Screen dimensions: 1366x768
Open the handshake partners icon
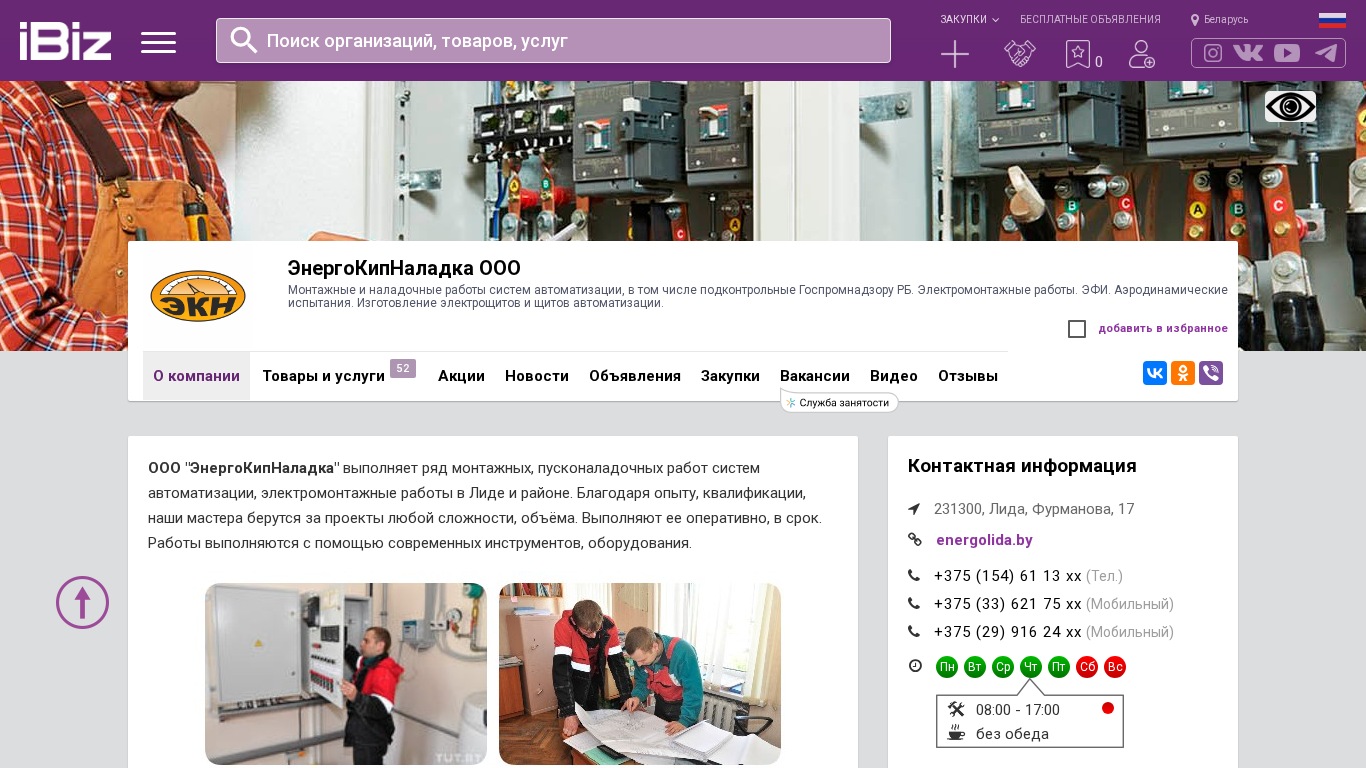(x=1020, y=54)
